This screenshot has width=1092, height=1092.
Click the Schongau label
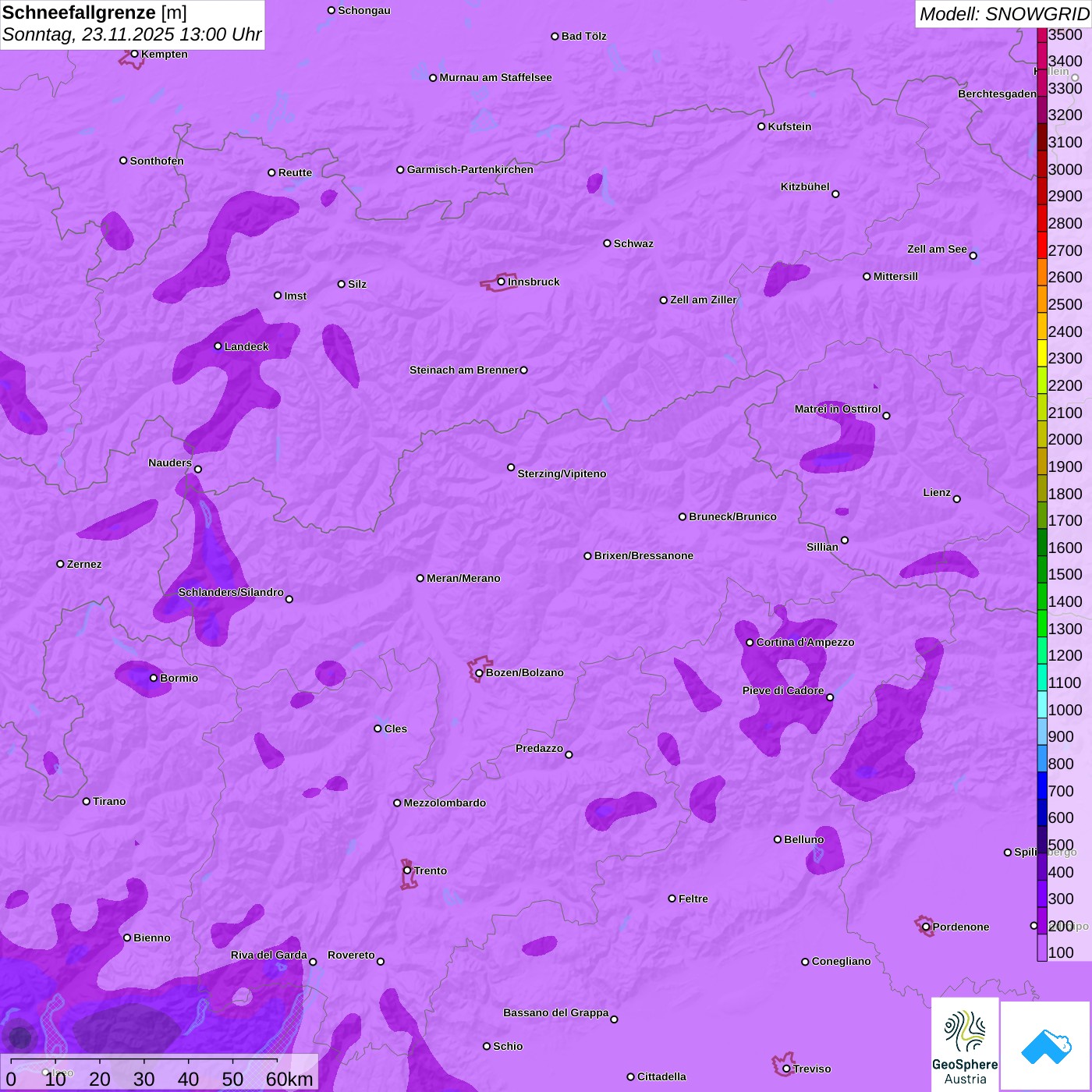(x=363, y=10)
